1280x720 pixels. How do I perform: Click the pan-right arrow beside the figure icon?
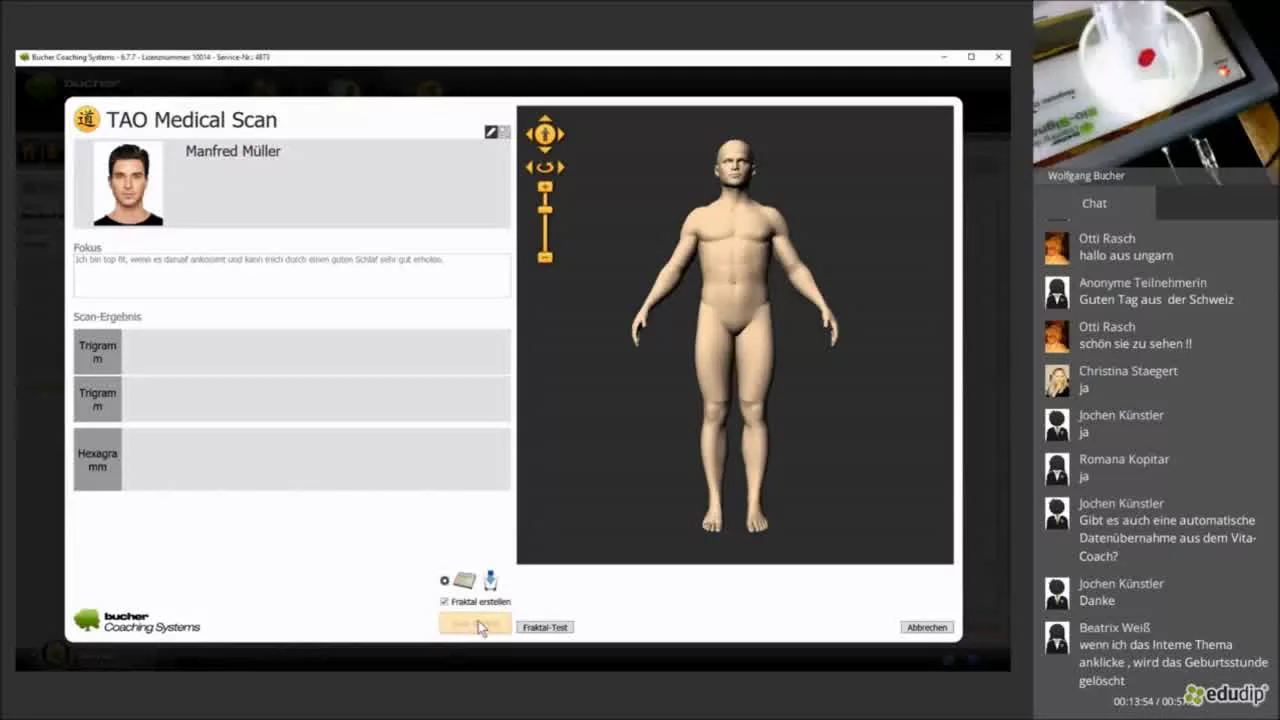coord(560,134)
